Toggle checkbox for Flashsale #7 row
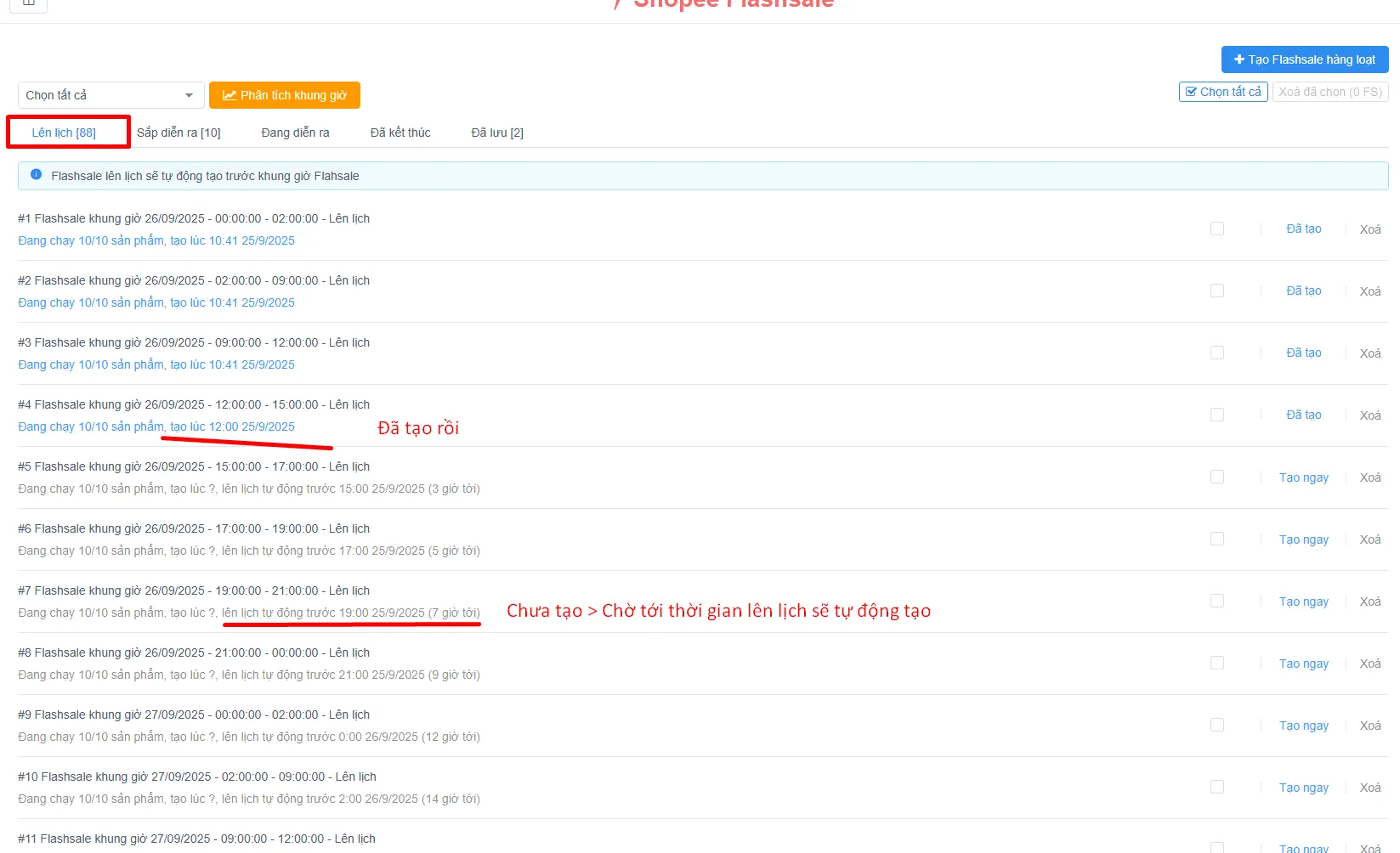1400x853 pixels. click(x=1217, y=601)
